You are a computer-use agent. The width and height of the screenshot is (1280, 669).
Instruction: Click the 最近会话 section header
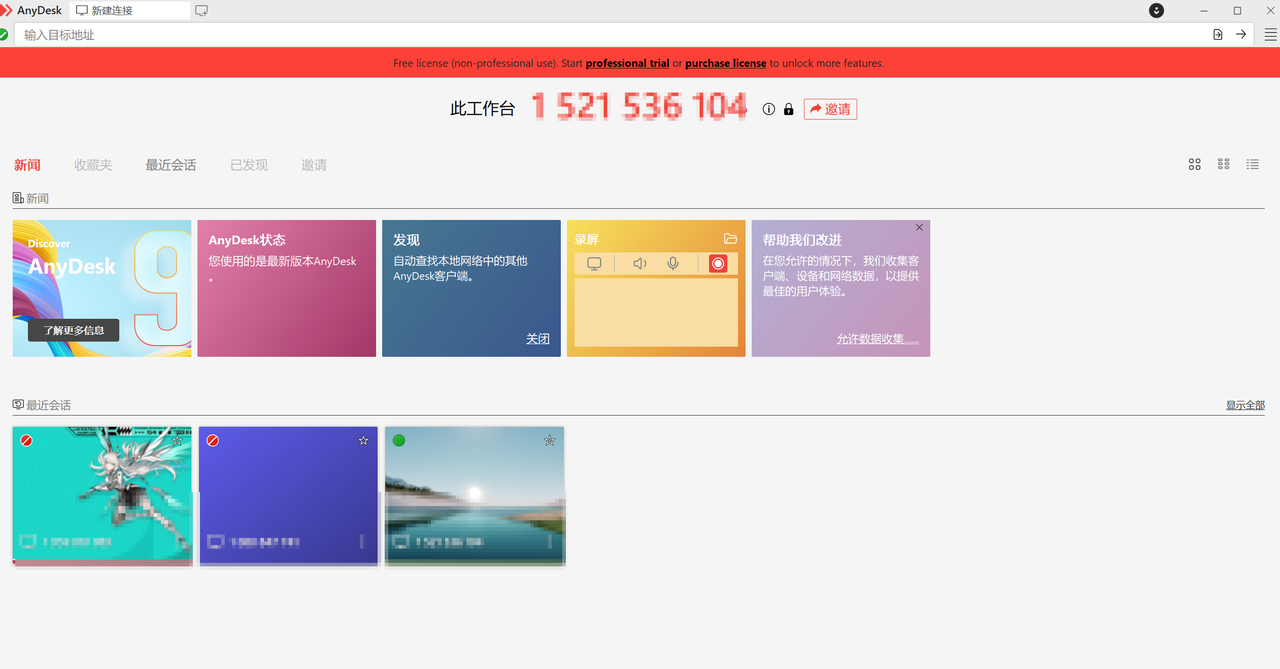coord(42,405)
